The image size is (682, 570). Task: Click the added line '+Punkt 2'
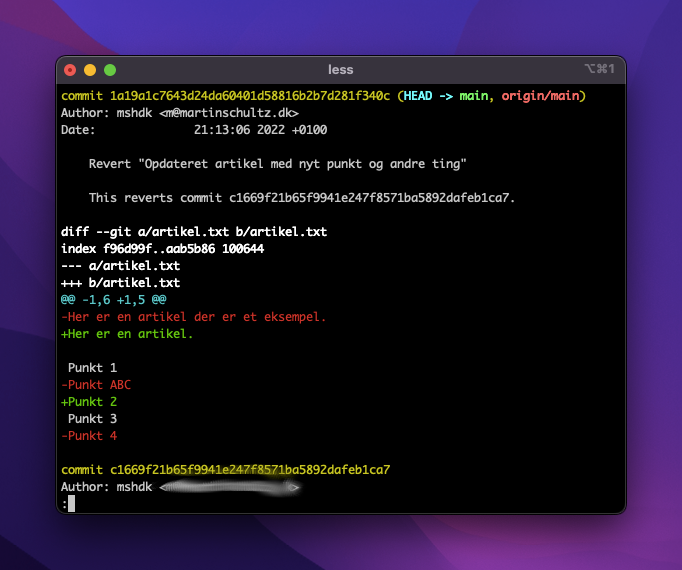click(89, 402)
